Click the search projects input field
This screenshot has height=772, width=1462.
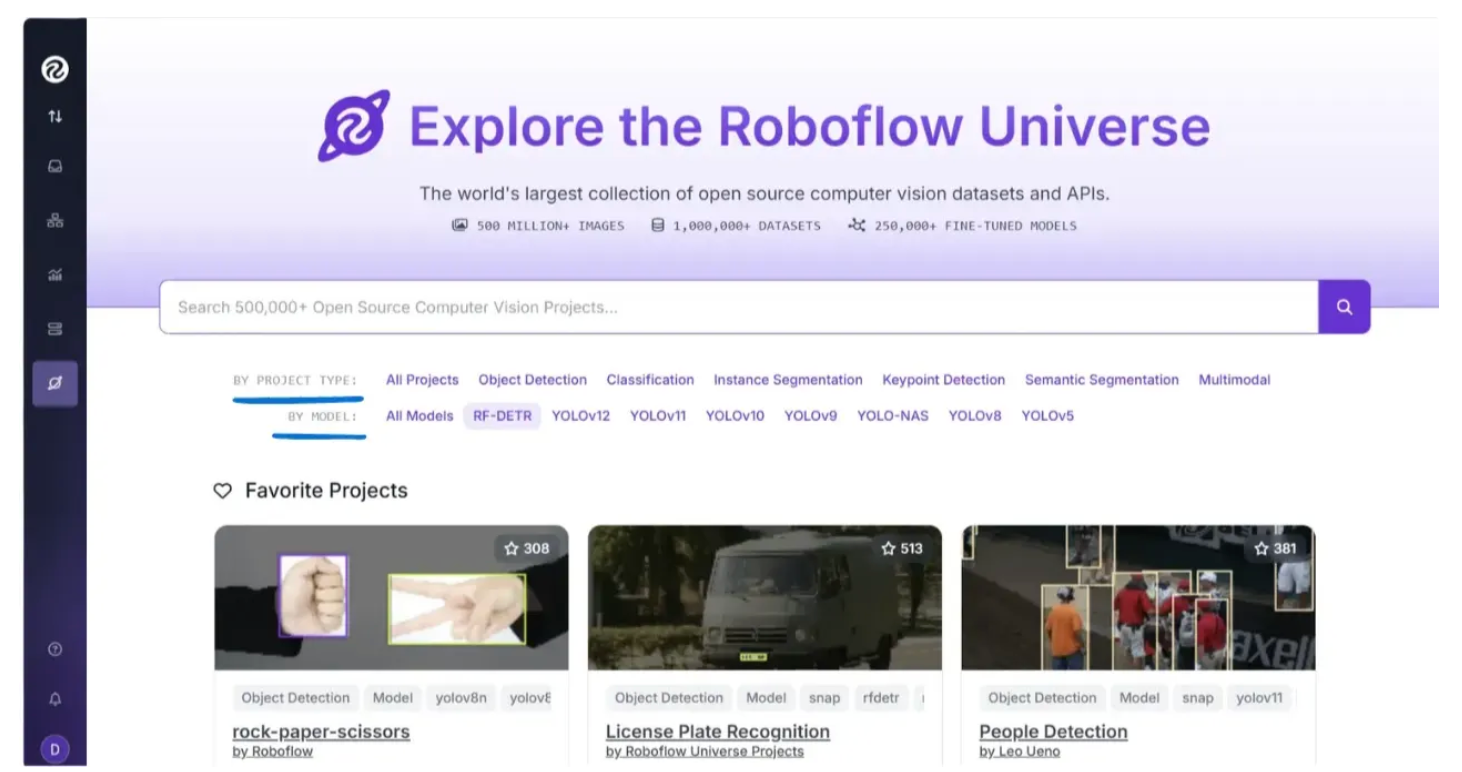point(739,307)
